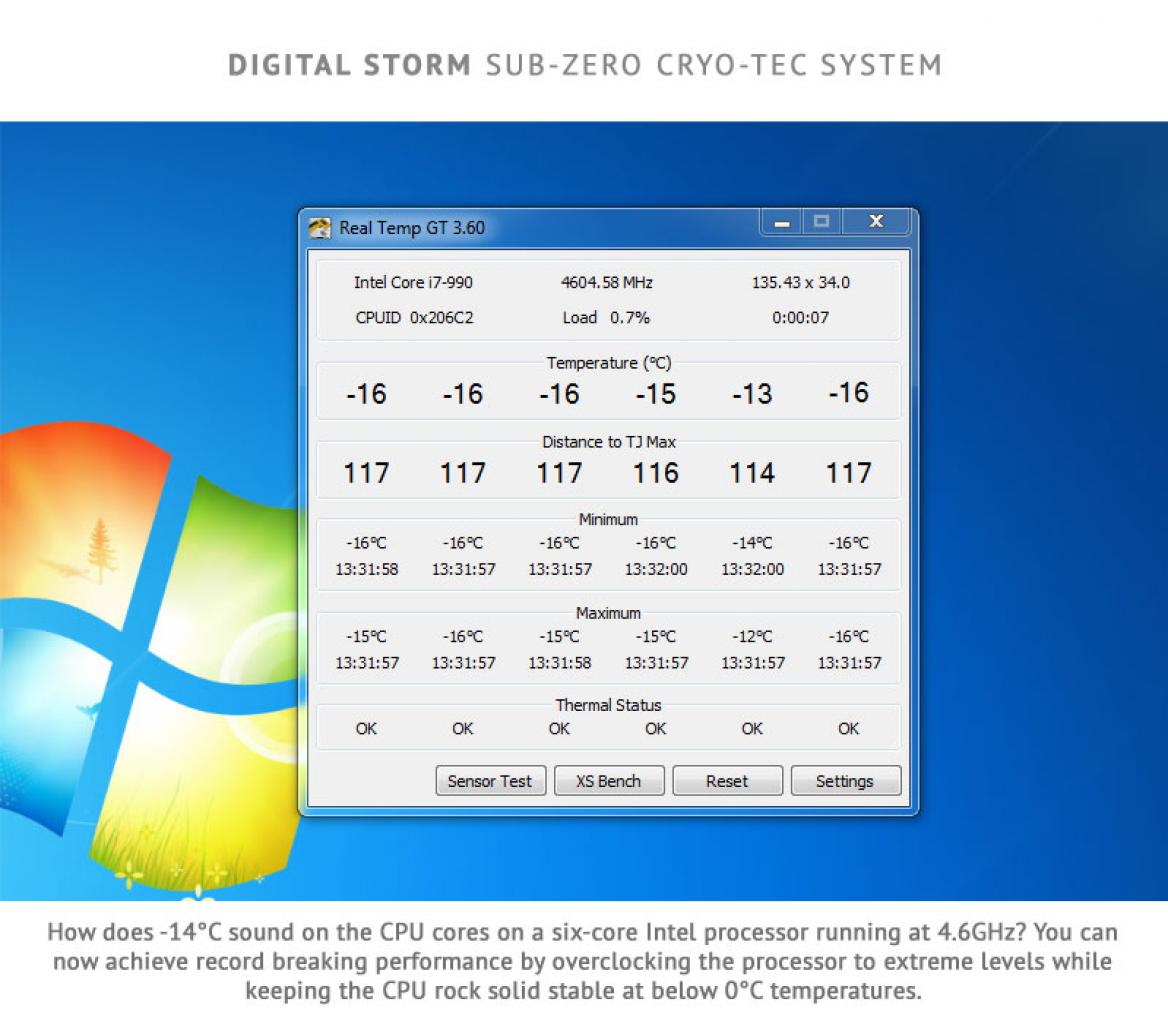Open the Sensor Test
Screen dimensions: 1168x1024
(490, 780)
